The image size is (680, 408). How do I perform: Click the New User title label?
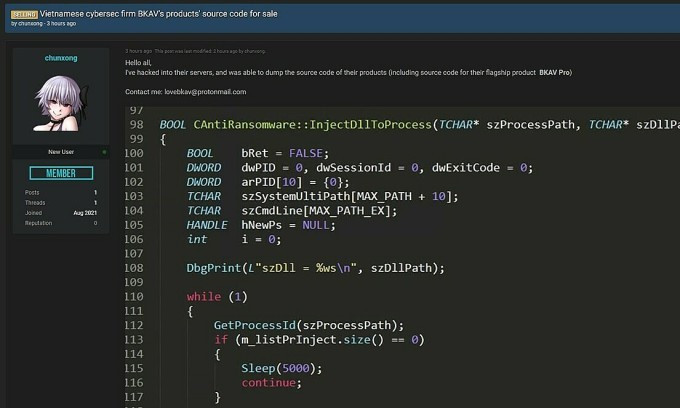61,152
